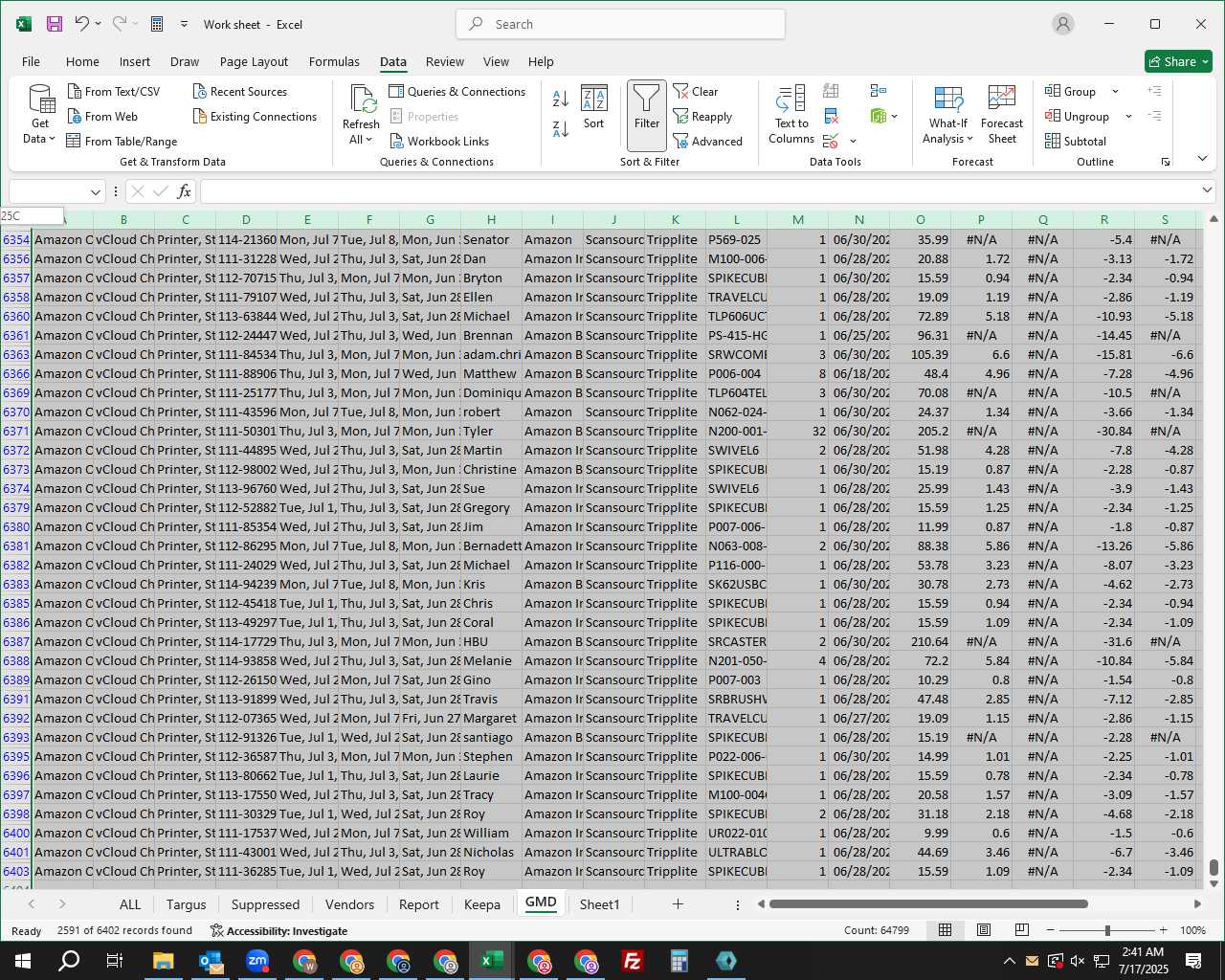The height and width of the screenshot is (980, 1225).
Task: Click the Hide Detail outline icon
Action: [x=1155, y=116]
